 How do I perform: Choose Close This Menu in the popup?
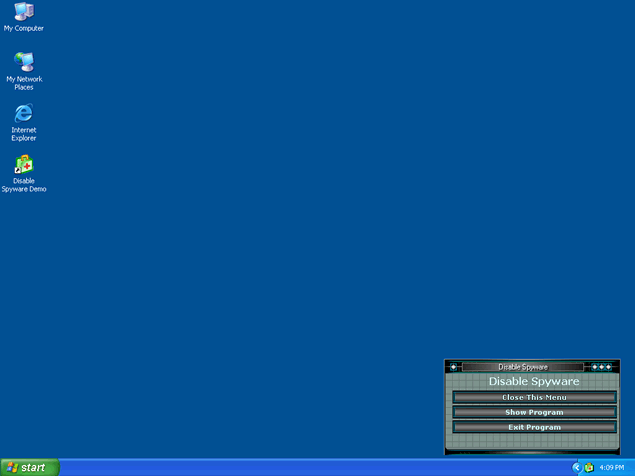click(534, 398)
